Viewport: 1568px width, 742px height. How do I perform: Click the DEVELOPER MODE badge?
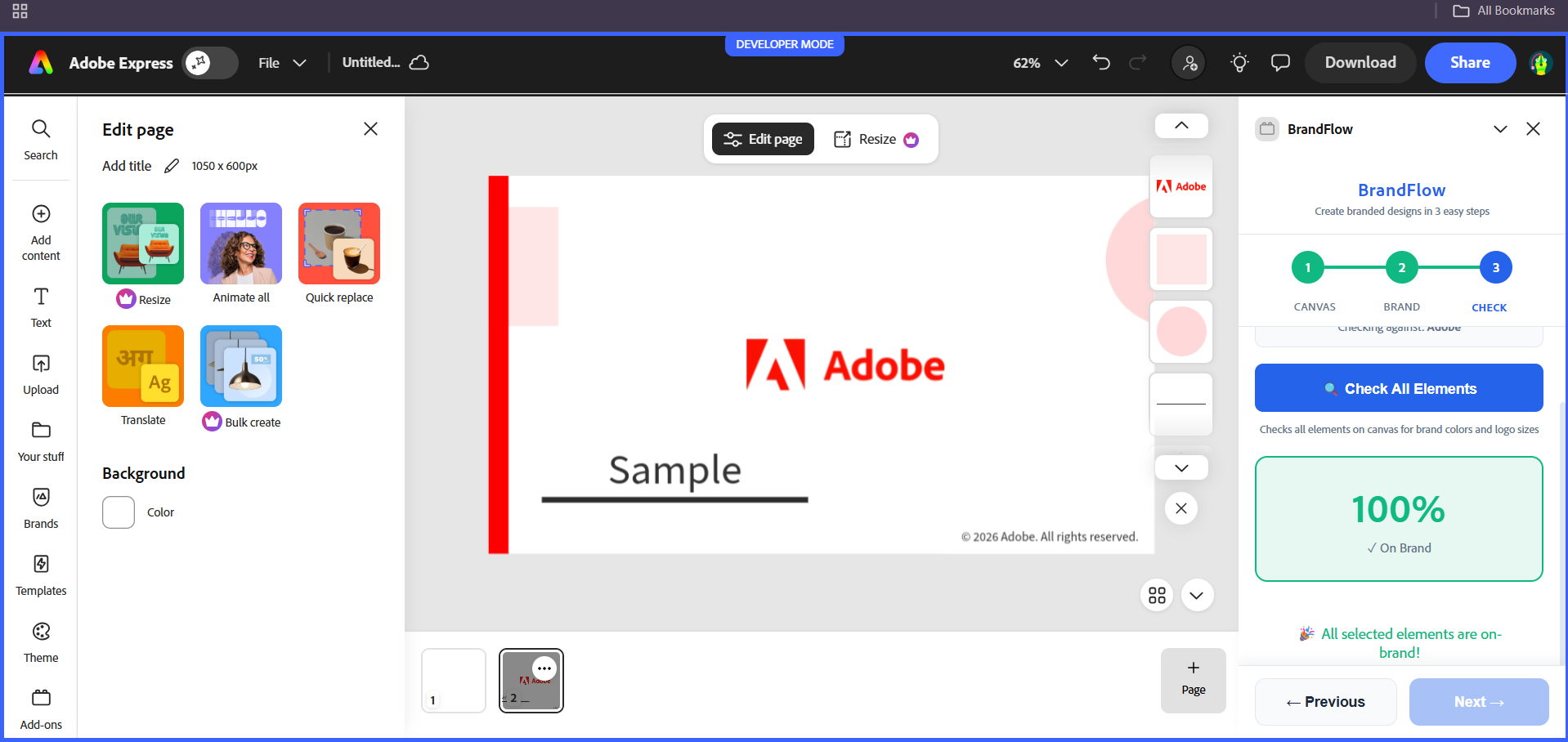(x=785, y=44)
